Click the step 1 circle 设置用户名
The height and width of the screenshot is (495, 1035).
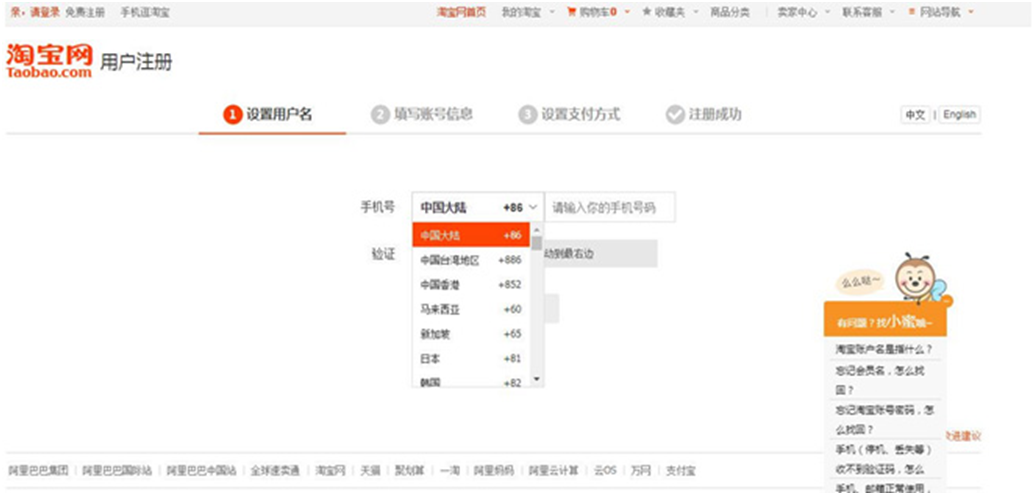click(232, 115)
